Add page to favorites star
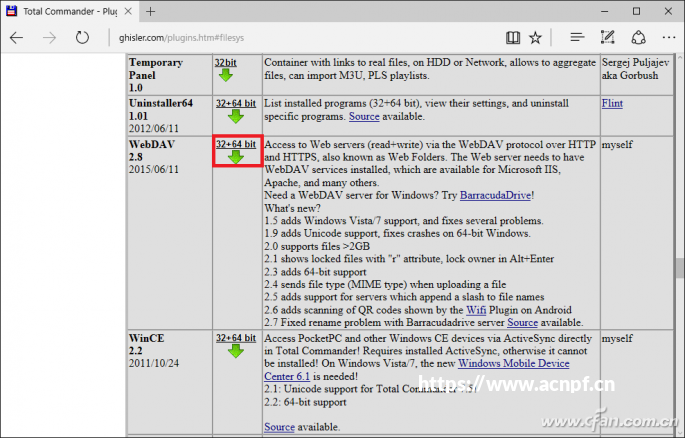 click(536, 38)
